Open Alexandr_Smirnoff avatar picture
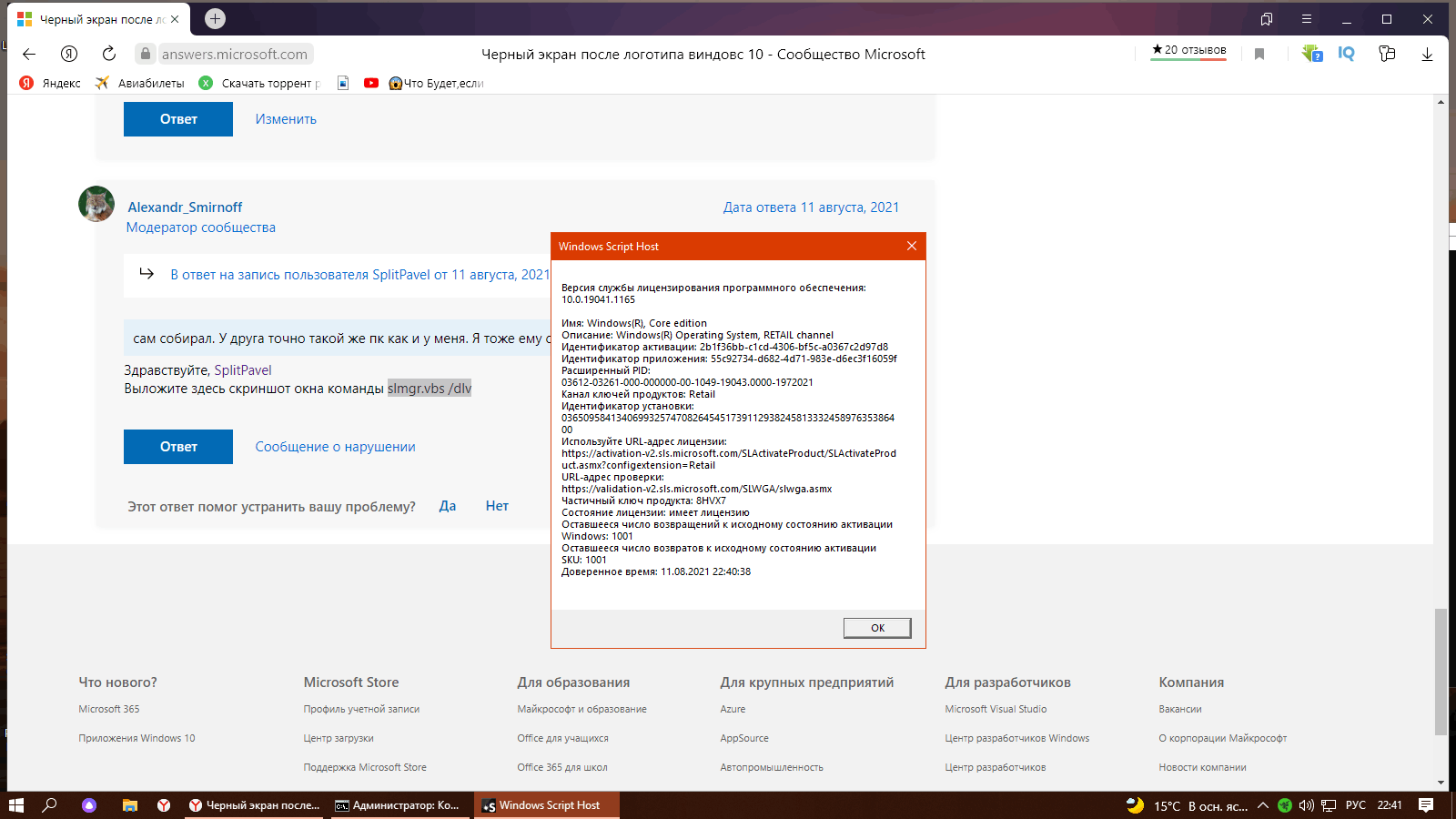 (x=96, y=204)
